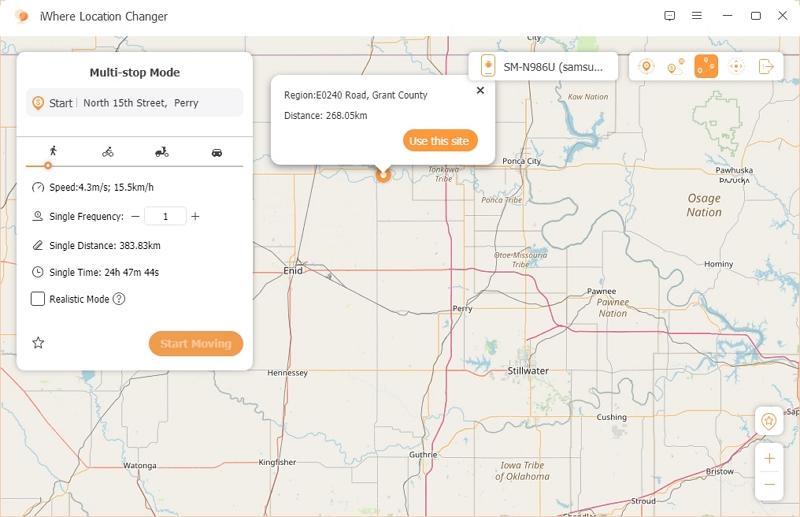Viewport: 800px width, 517px height.
Task: Select car speed mode icon
Action: [x=217, y=153]
